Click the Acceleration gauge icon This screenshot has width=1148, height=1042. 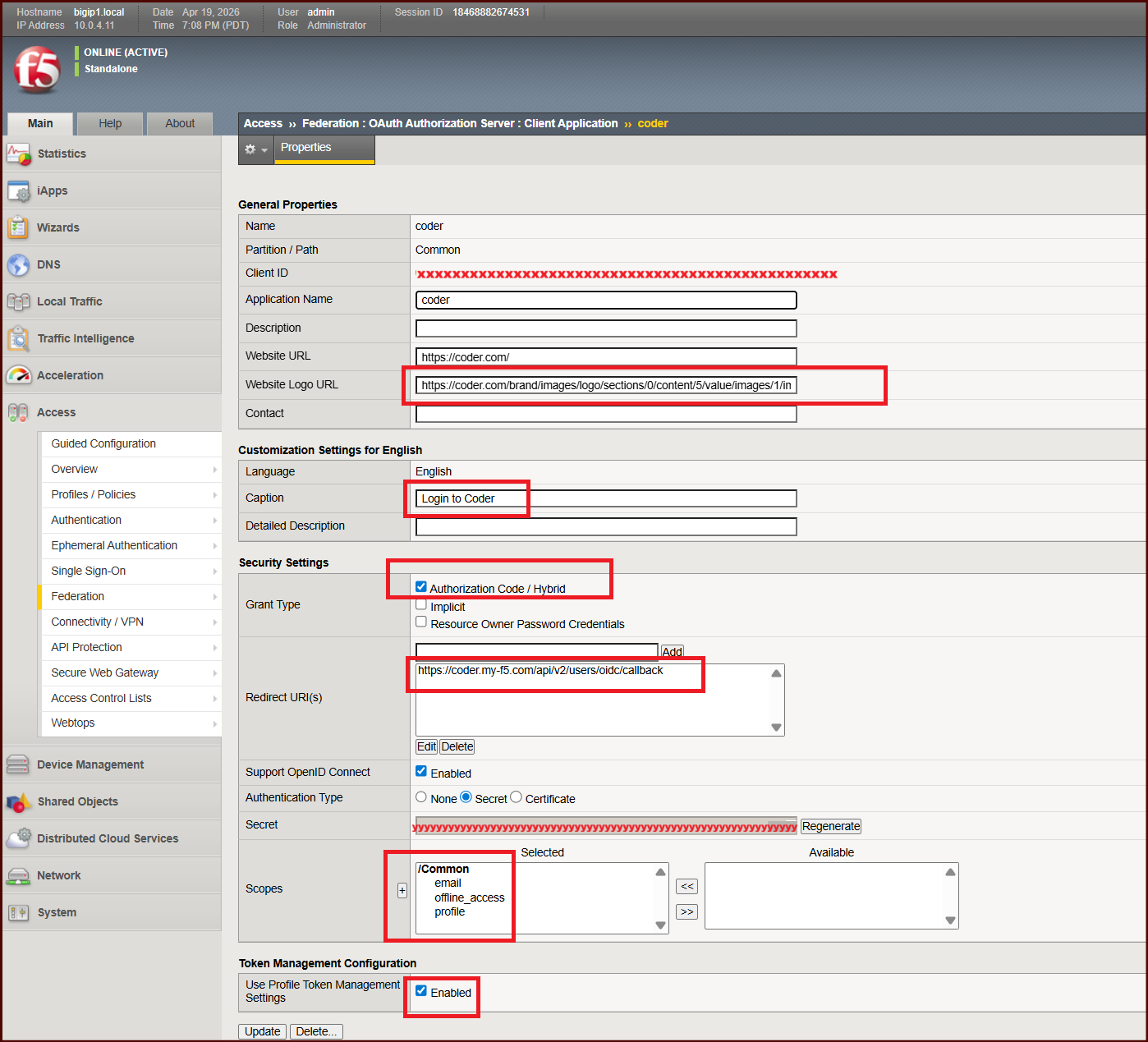pos(18,375)
